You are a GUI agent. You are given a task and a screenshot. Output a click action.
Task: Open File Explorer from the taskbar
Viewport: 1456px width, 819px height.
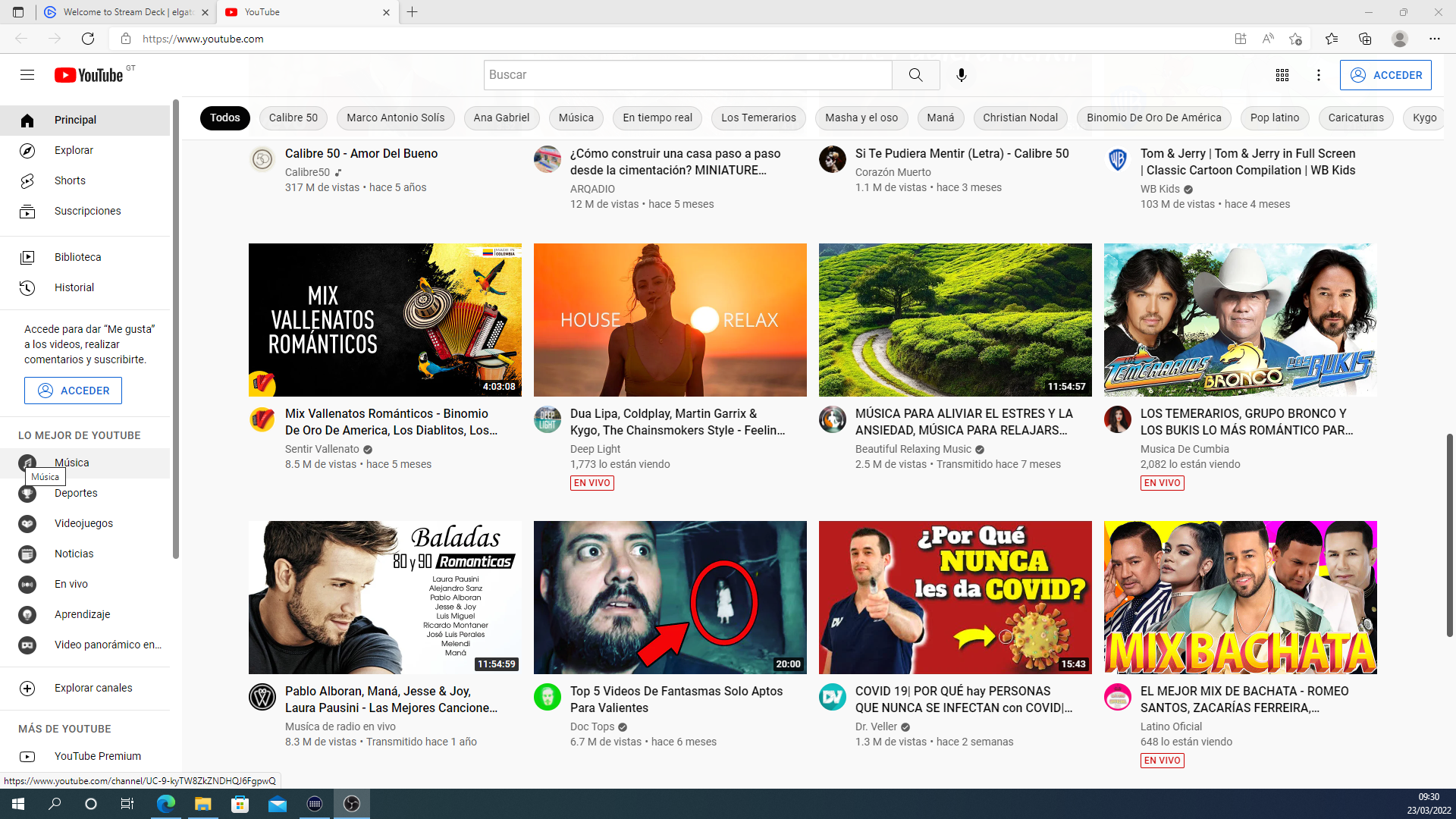[202, 804]
